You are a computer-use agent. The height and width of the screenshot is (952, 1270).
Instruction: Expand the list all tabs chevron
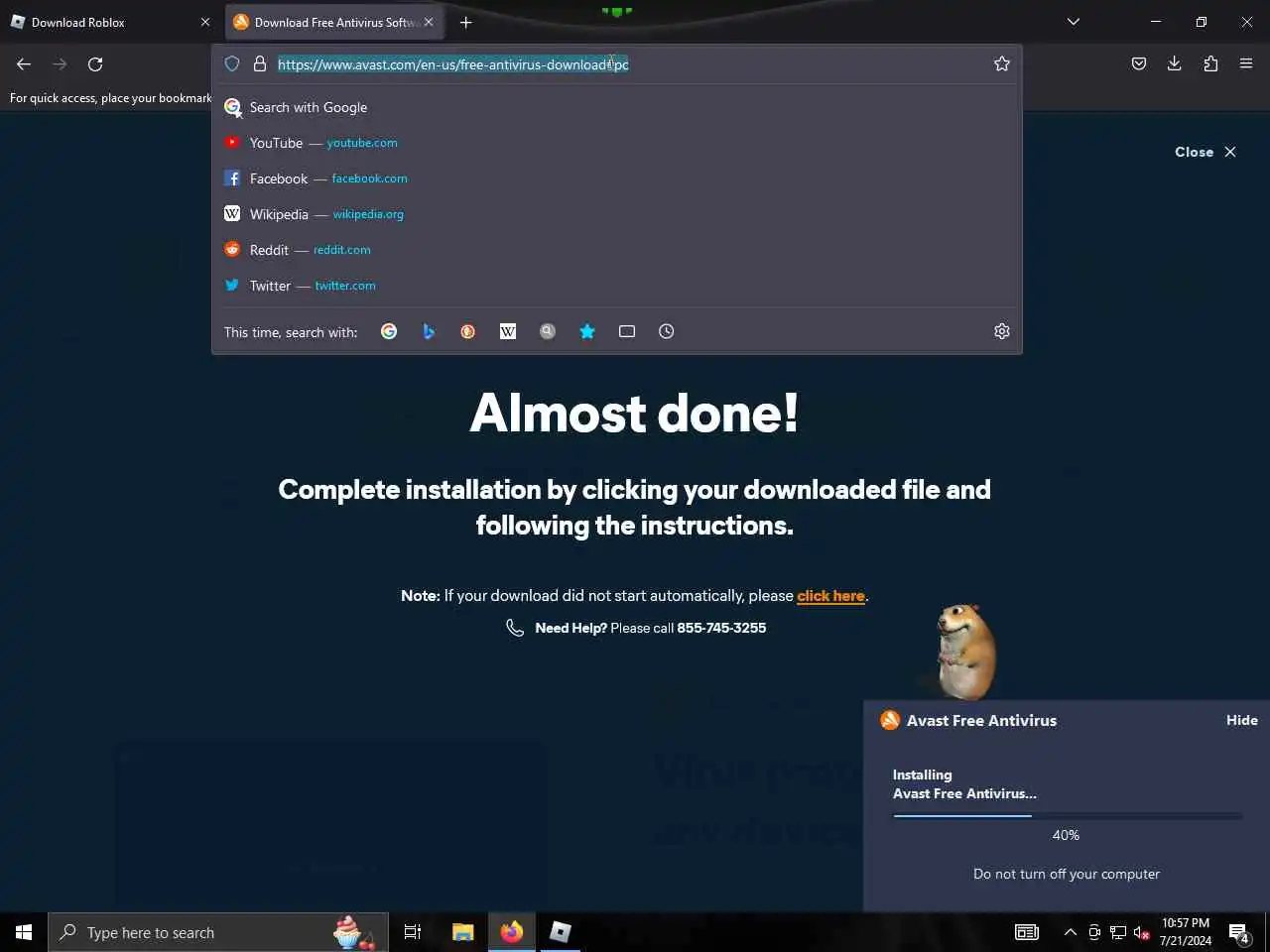click(1074, 22)
